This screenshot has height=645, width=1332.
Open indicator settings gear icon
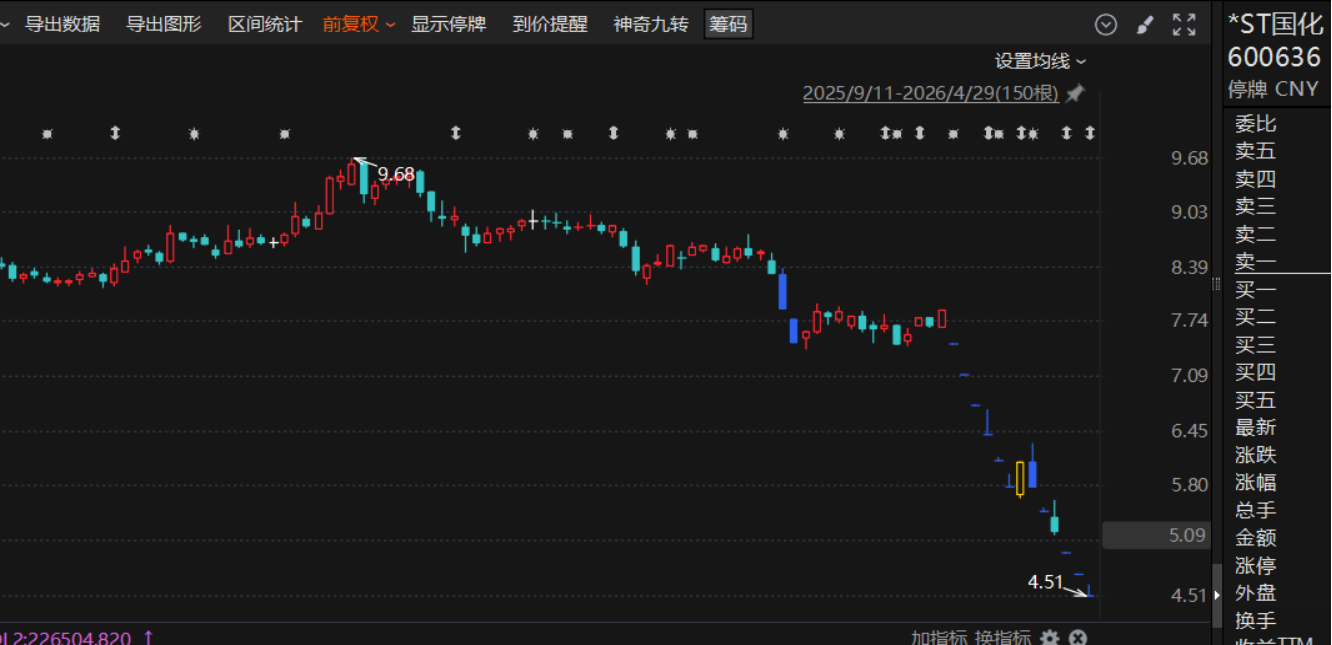tap(1049, 637)
